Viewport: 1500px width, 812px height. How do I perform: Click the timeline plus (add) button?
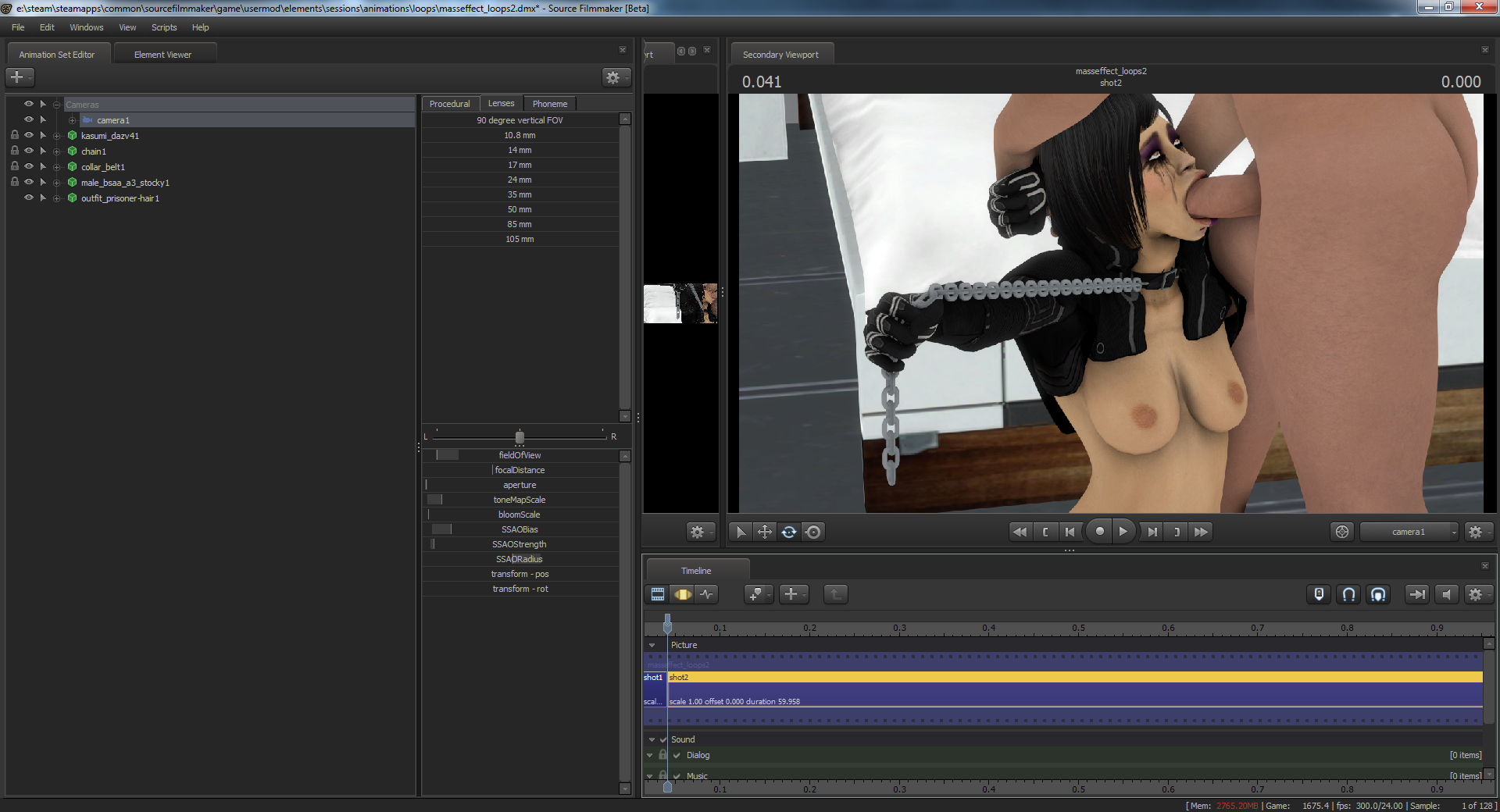[793, 594]
